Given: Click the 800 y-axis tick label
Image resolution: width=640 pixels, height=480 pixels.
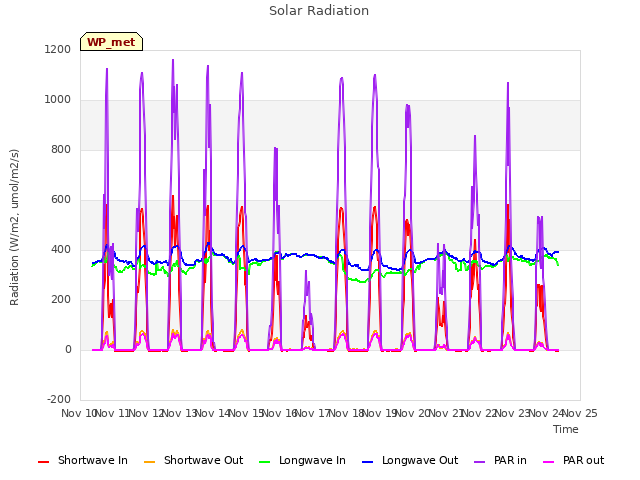Looking at the screenshot, I should pos(61,149).
